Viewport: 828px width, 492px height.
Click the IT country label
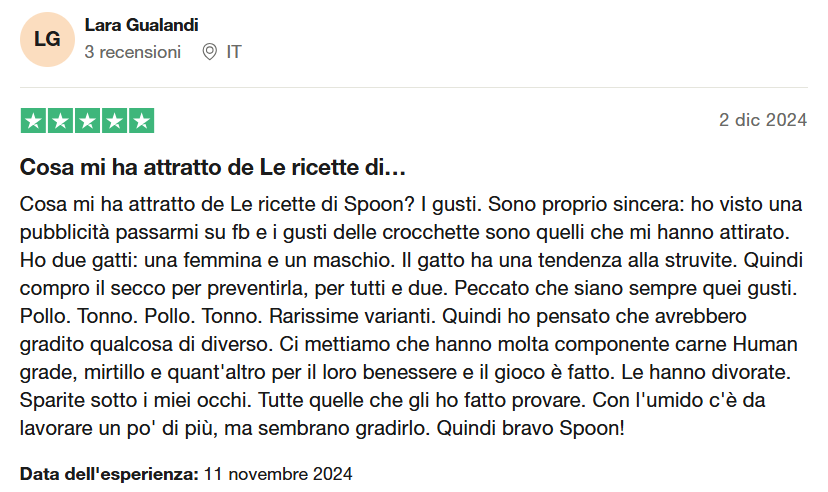233,51
